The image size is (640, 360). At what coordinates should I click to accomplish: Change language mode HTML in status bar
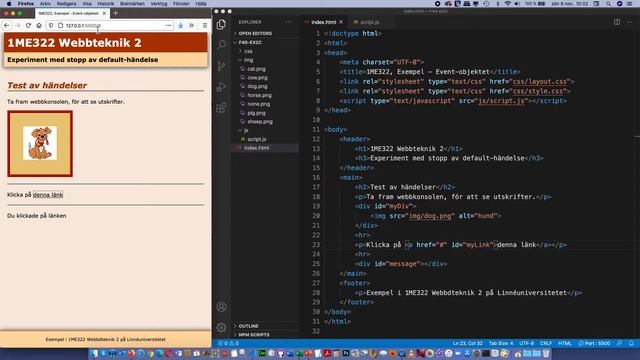pos(564,343)
